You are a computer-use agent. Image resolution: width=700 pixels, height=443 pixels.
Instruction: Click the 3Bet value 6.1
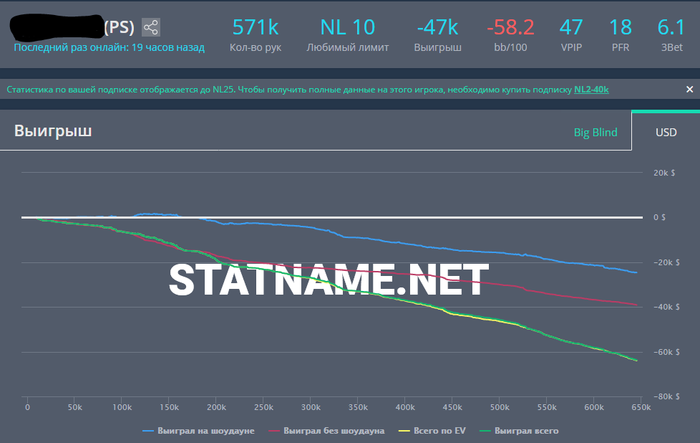pos(671,27)
